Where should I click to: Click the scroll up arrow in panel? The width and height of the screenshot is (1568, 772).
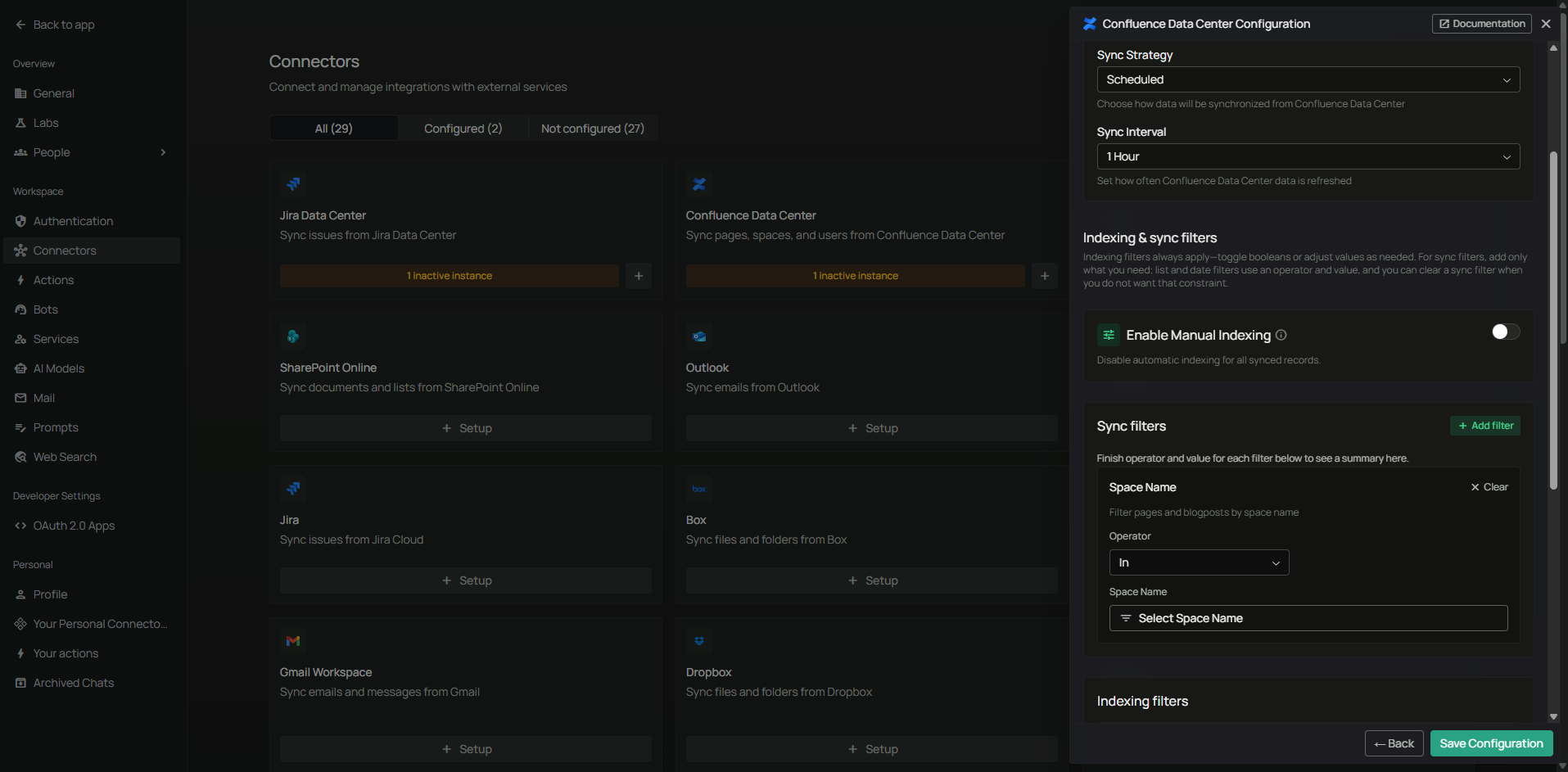[1553, 47]
